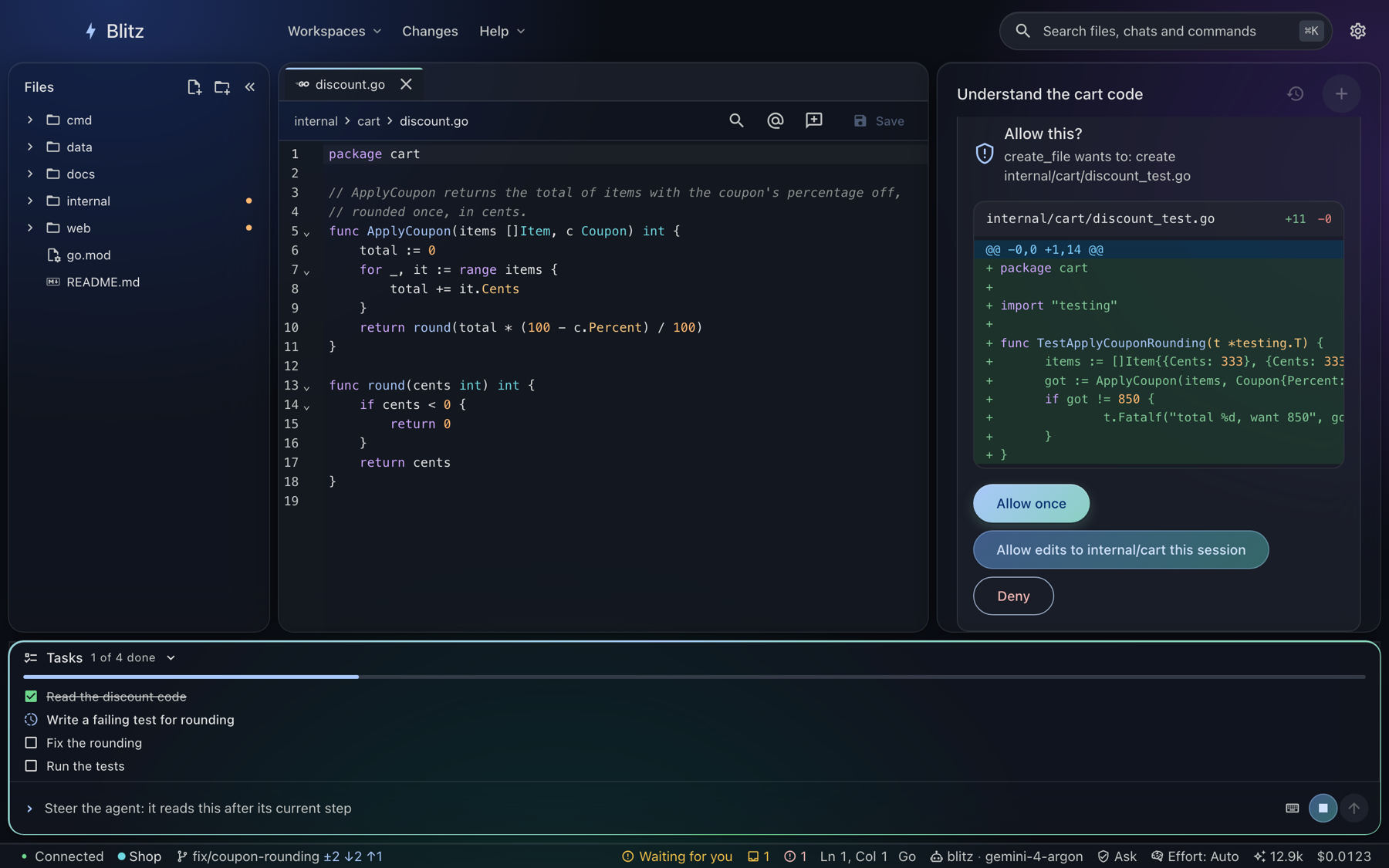Click the @ mention icon in editor toolbar
Screen dimensions: 1389x868
(775, 120)
